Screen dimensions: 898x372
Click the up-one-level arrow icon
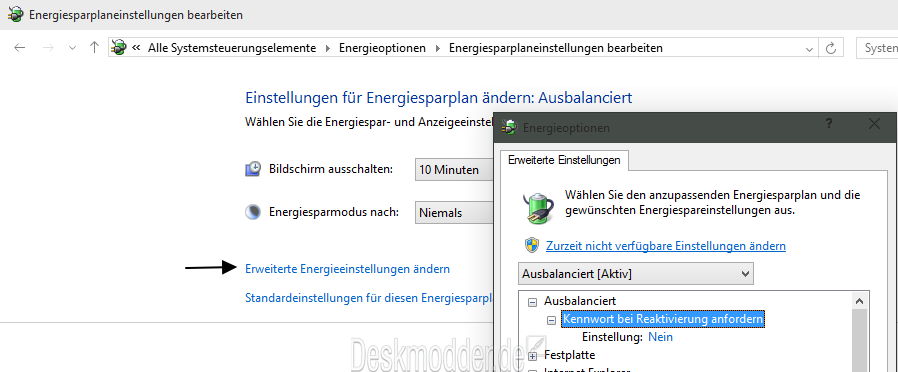(94, 48)
